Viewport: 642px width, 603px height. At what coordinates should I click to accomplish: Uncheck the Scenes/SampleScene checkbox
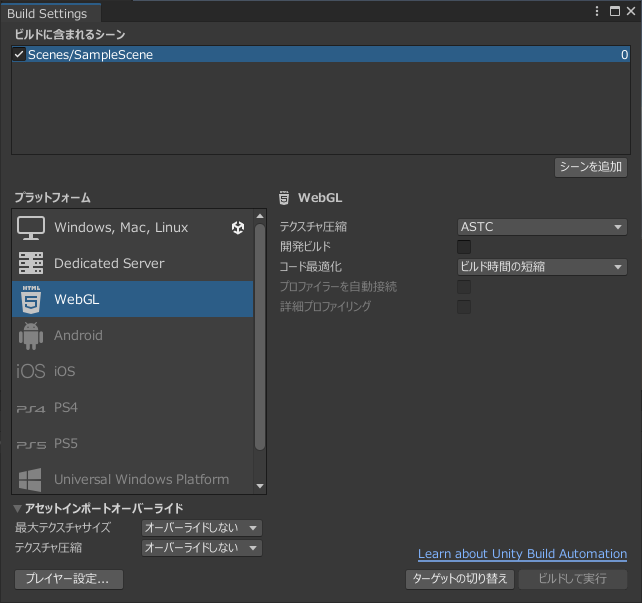pos(19,54)
